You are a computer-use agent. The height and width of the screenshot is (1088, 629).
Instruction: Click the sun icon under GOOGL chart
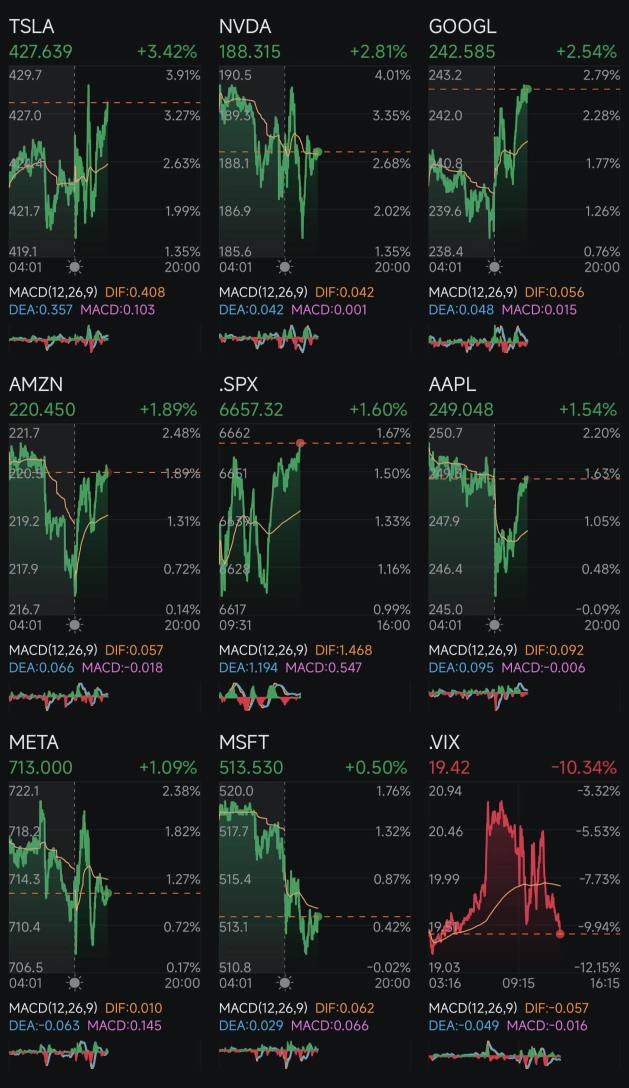pyautogui.click(x=494, y=267)
